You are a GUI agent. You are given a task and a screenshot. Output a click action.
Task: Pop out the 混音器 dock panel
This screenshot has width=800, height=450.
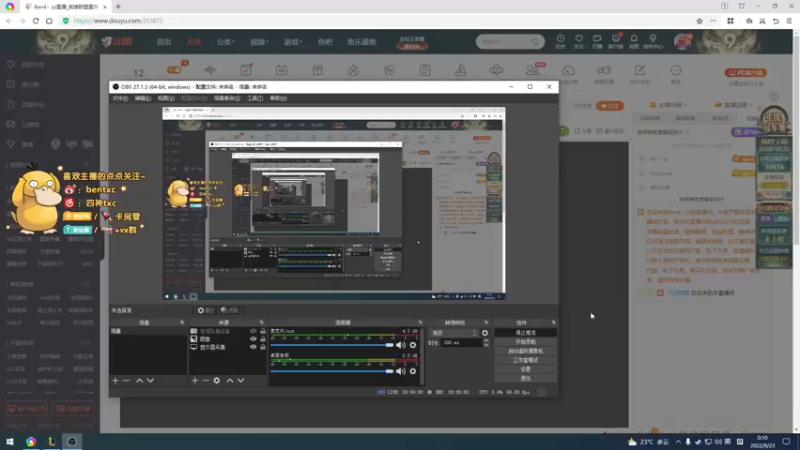[x=420, y=322]
